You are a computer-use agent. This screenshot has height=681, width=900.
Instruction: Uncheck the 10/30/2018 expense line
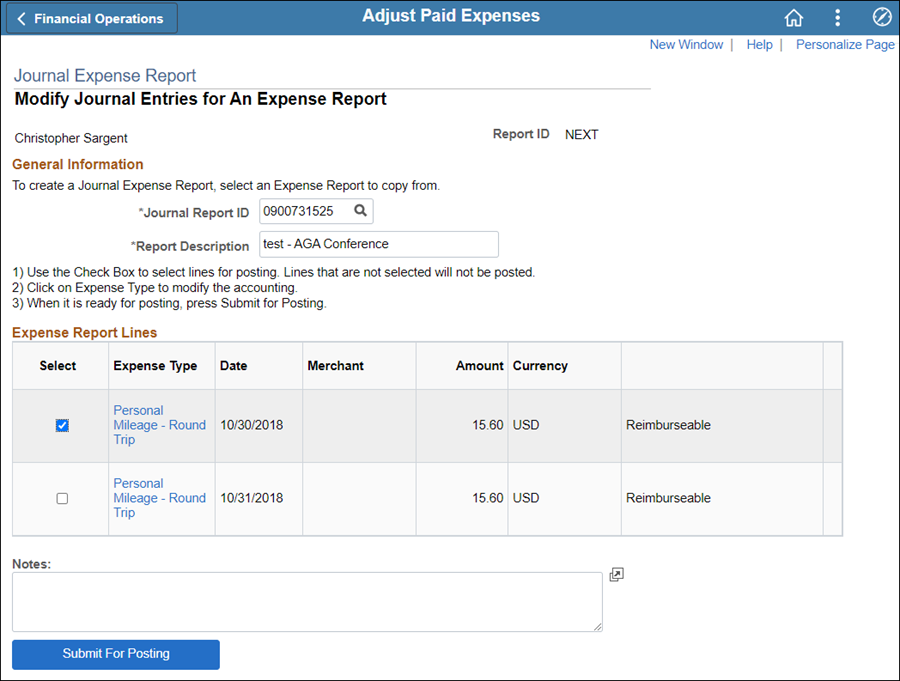(x=62, y=425)
